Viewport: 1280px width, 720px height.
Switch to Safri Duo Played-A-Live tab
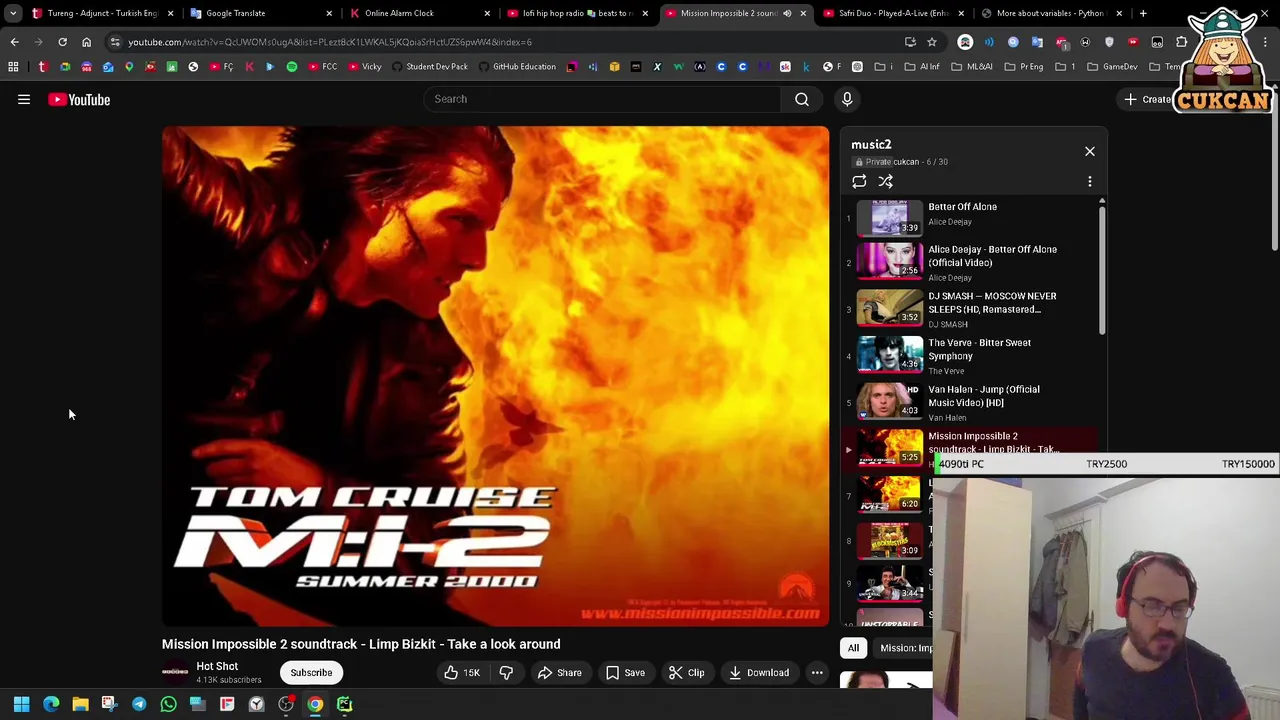point(892,13)
